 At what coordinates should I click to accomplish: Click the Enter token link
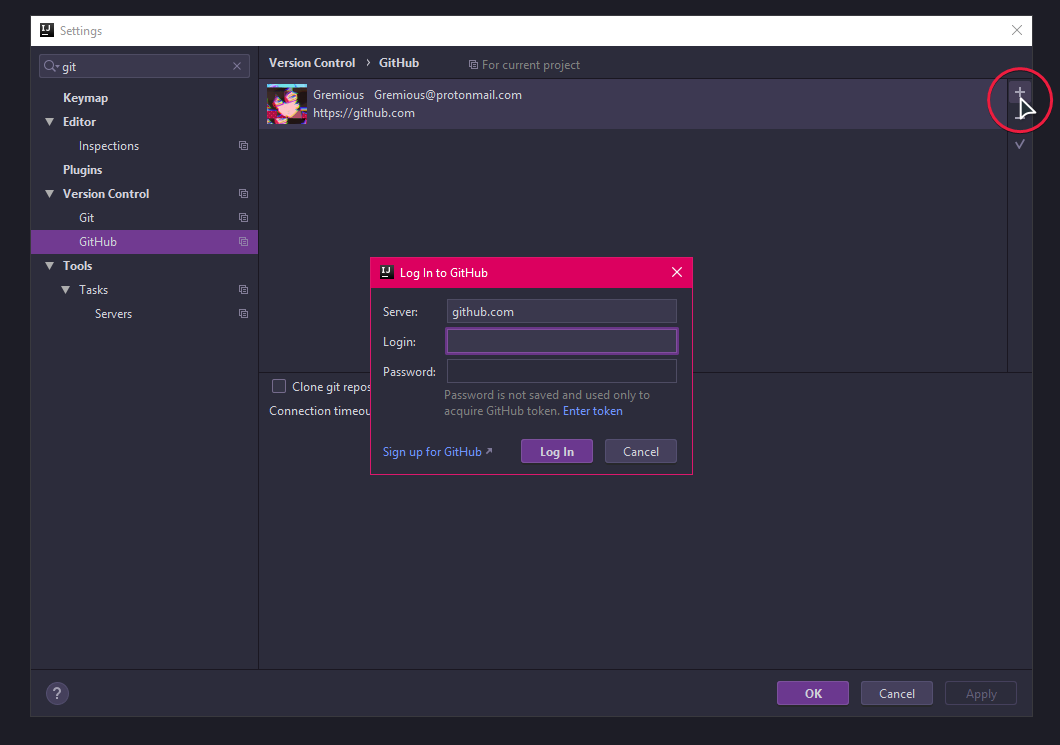click(x=593, y=411)
